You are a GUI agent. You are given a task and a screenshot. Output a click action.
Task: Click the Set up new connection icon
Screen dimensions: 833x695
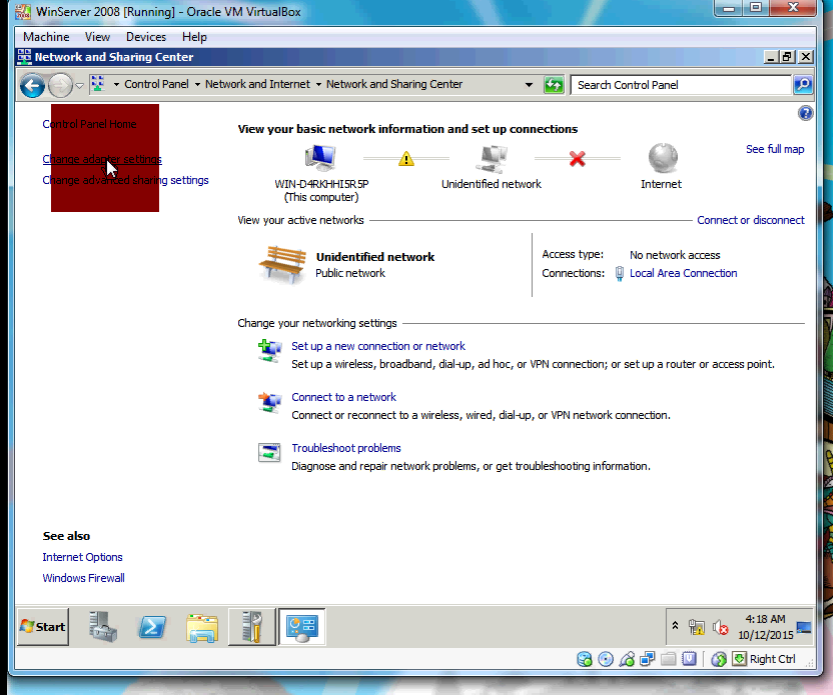[x=269, y=351]
